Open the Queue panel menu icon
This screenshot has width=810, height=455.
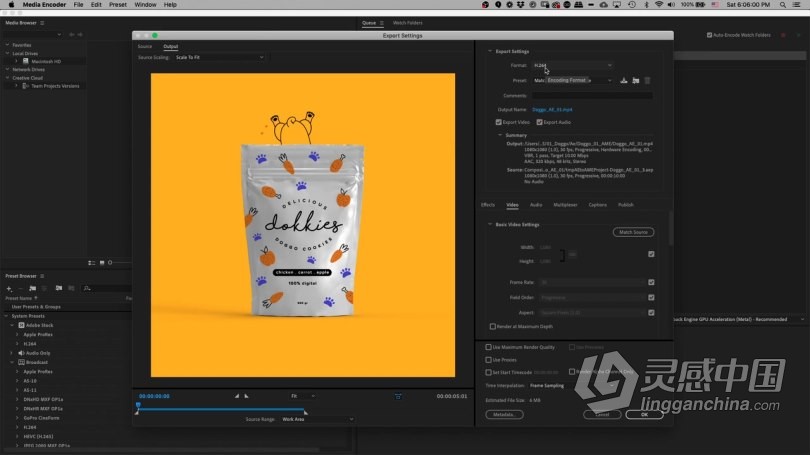pyautogui.click(x=382, y=23)
